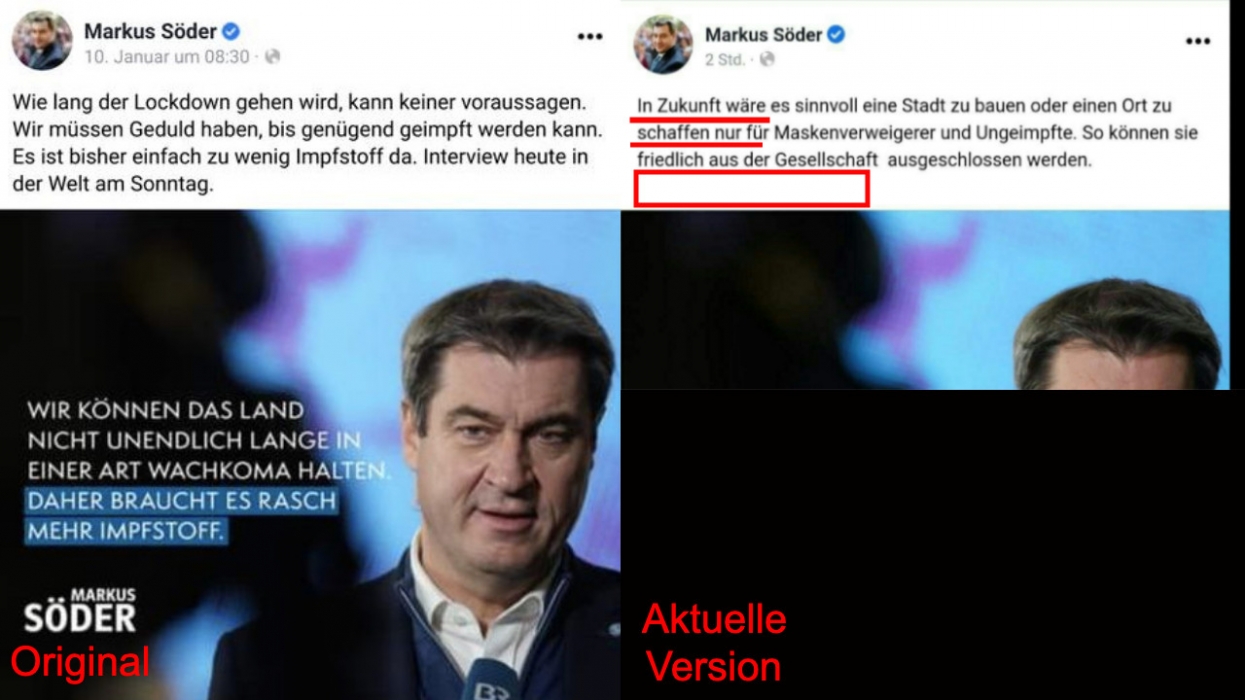Screen dimensions: 1245x700
Task: Click the empty red-outlined box
Action: click(752, 189)
